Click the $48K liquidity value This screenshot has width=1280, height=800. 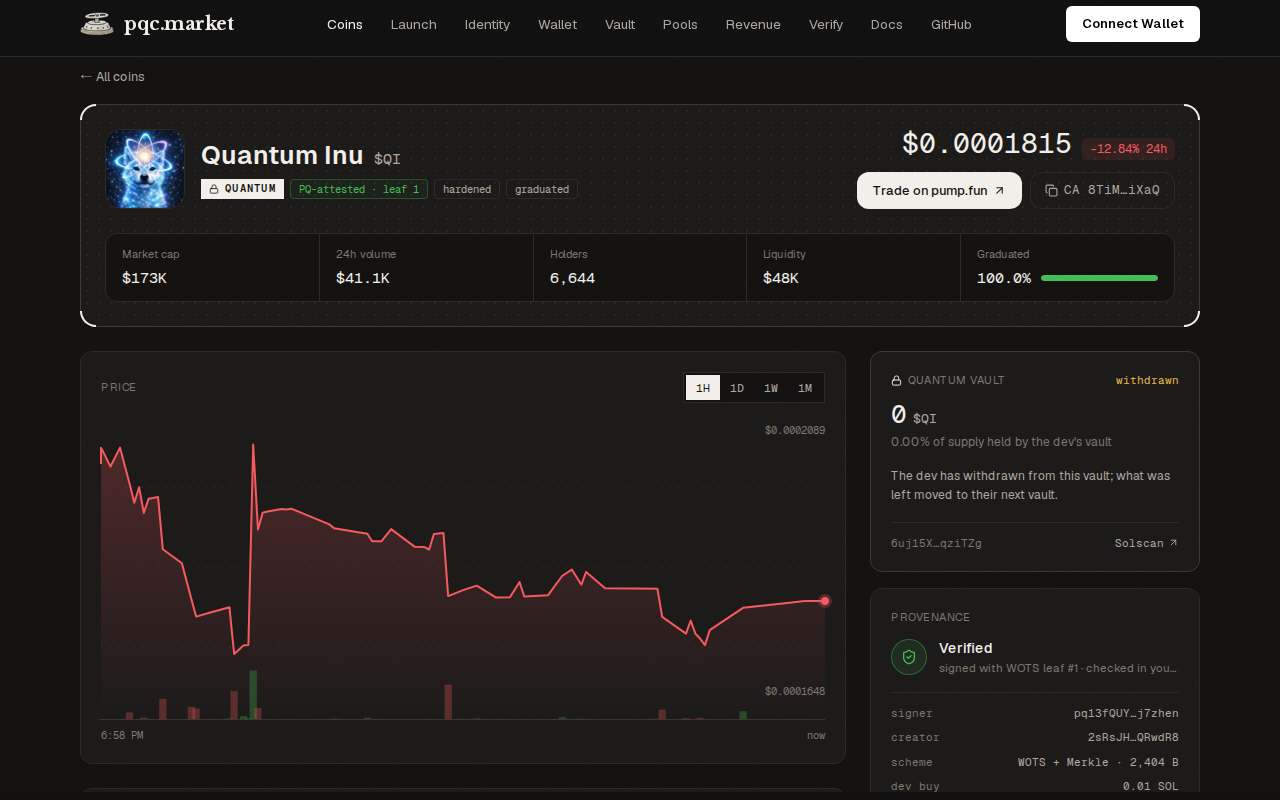coord(781,278)
